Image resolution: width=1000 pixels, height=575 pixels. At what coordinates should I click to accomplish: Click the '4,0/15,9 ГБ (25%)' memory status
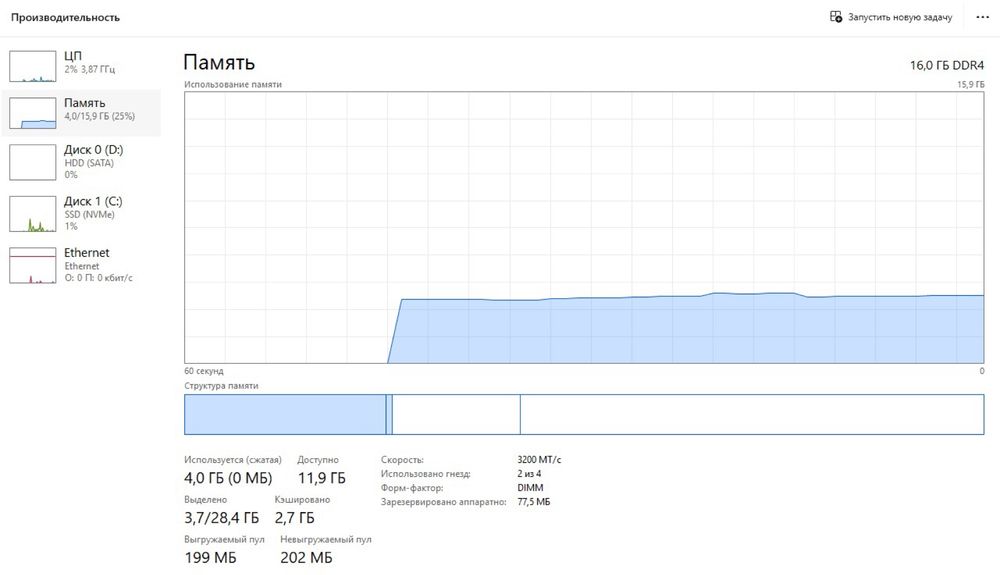coord(99,116)
